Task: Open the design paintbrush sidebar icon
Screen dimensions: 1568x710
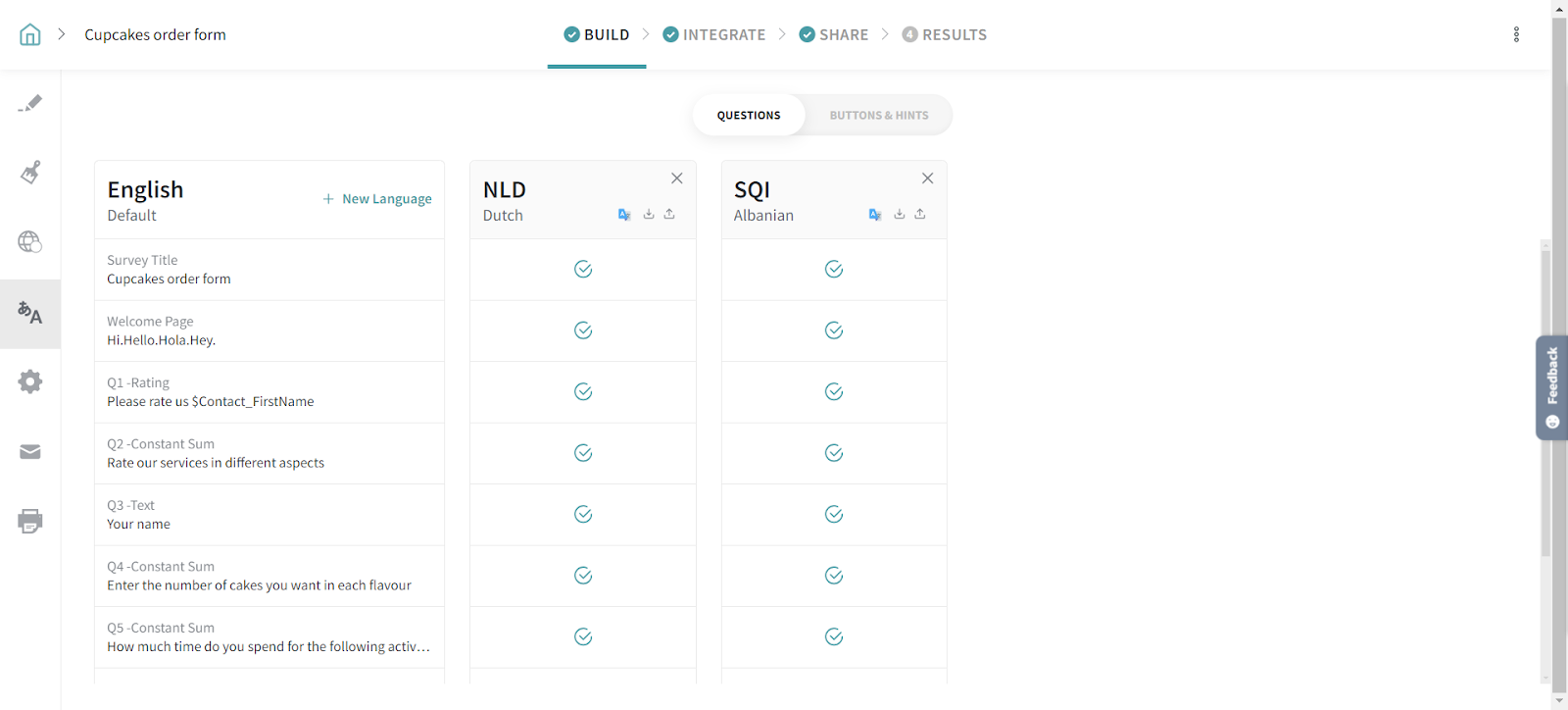Action: [x=30, y=173]
